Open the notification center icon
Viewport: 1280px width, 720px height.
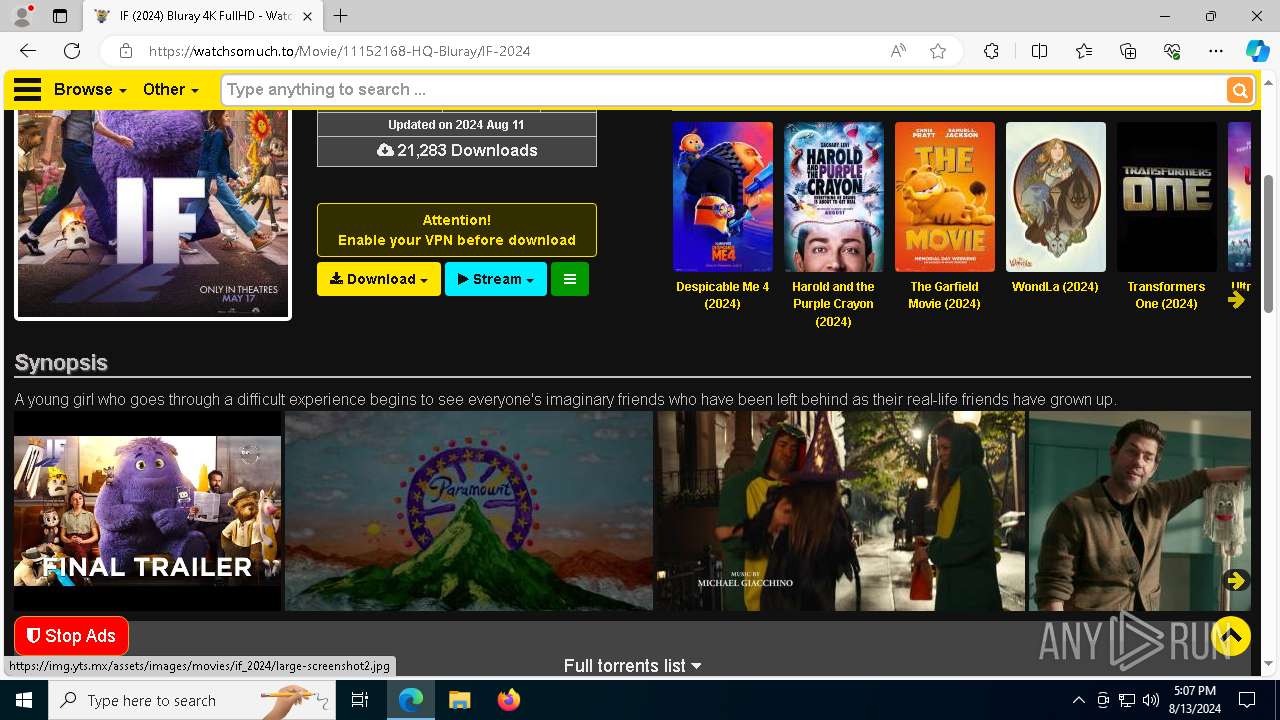(1247, 700)
